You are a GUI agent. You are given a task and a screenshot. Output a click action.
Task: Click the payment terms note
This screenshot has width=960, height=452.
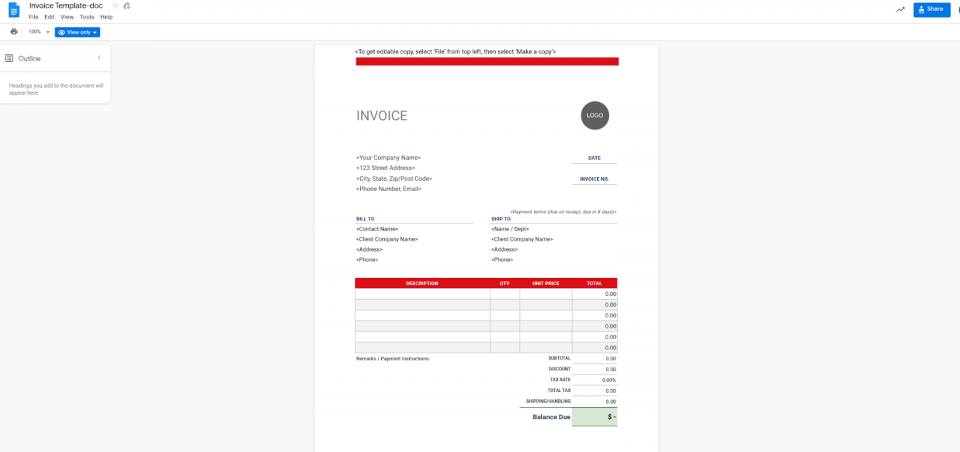click(563, 211)
